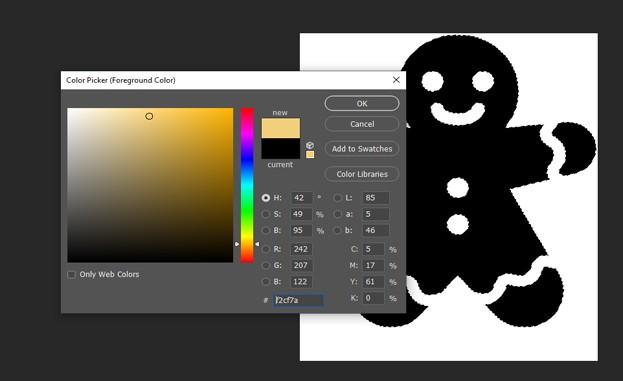
Task: Select the Lab b radio button
Action: coord(337,230)
